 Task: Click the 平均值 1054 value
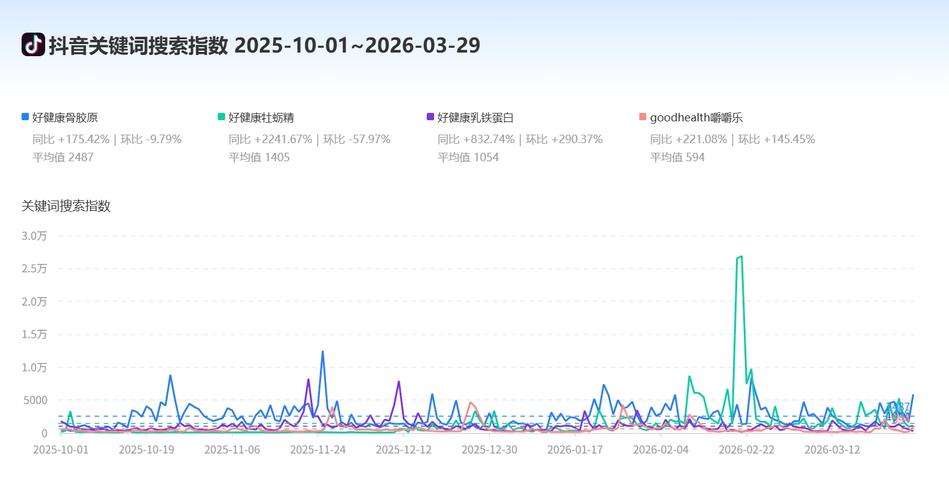point(468,157)
